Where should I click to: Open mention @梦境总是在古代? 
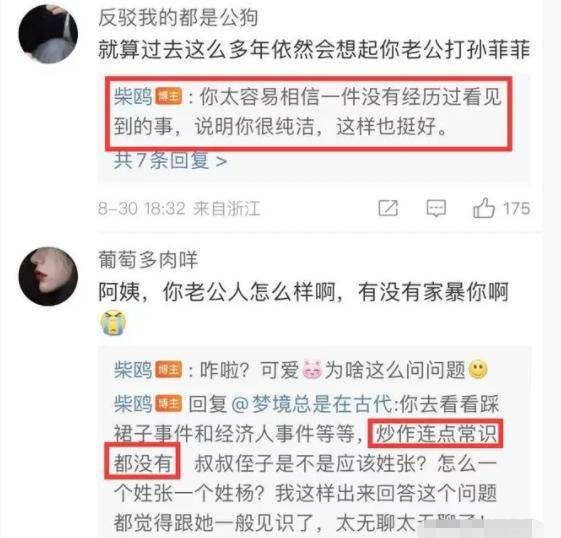312,404
